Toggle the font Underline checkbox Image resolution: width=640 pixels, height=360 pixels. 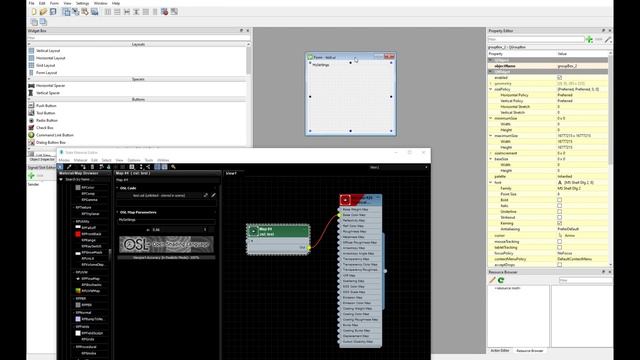coord(560,212)
